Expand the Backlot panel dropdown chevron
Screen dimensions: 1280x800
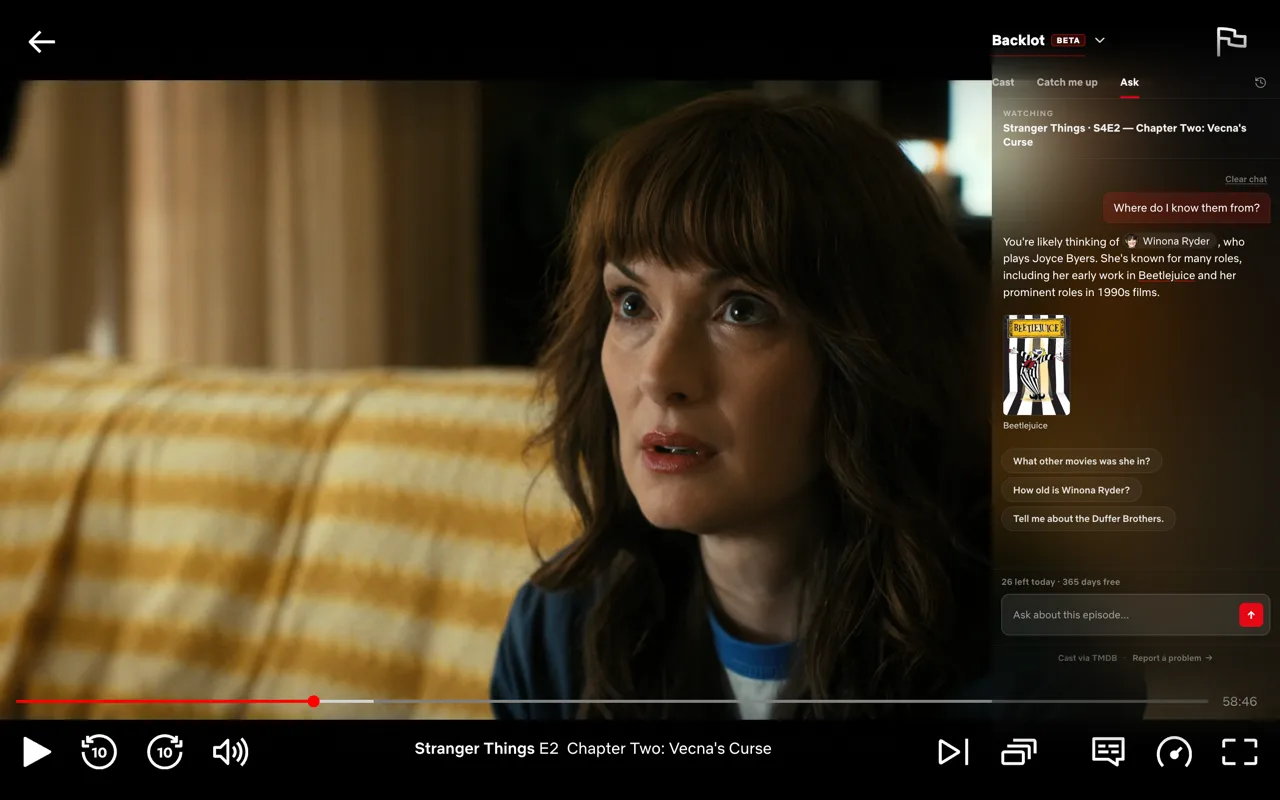click(1100, 41)
